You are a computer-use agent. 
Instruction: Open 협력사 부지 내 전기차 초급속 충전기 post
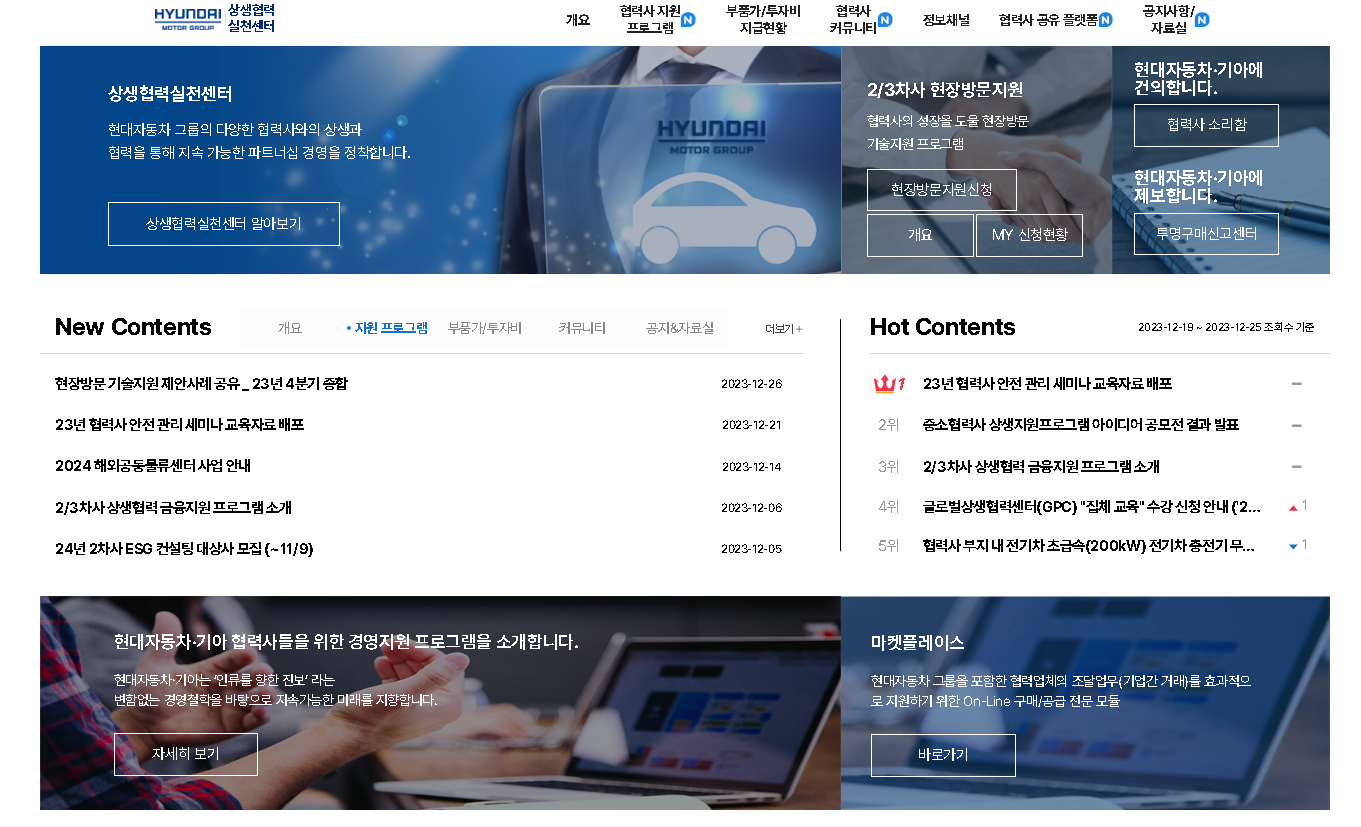tap(1089, 546)
